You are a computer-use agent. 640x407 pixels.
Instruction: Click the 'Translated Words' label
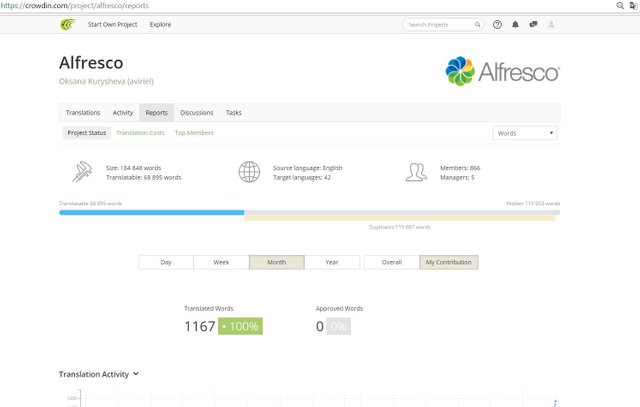pyautogui.click(x=209, y=309)
